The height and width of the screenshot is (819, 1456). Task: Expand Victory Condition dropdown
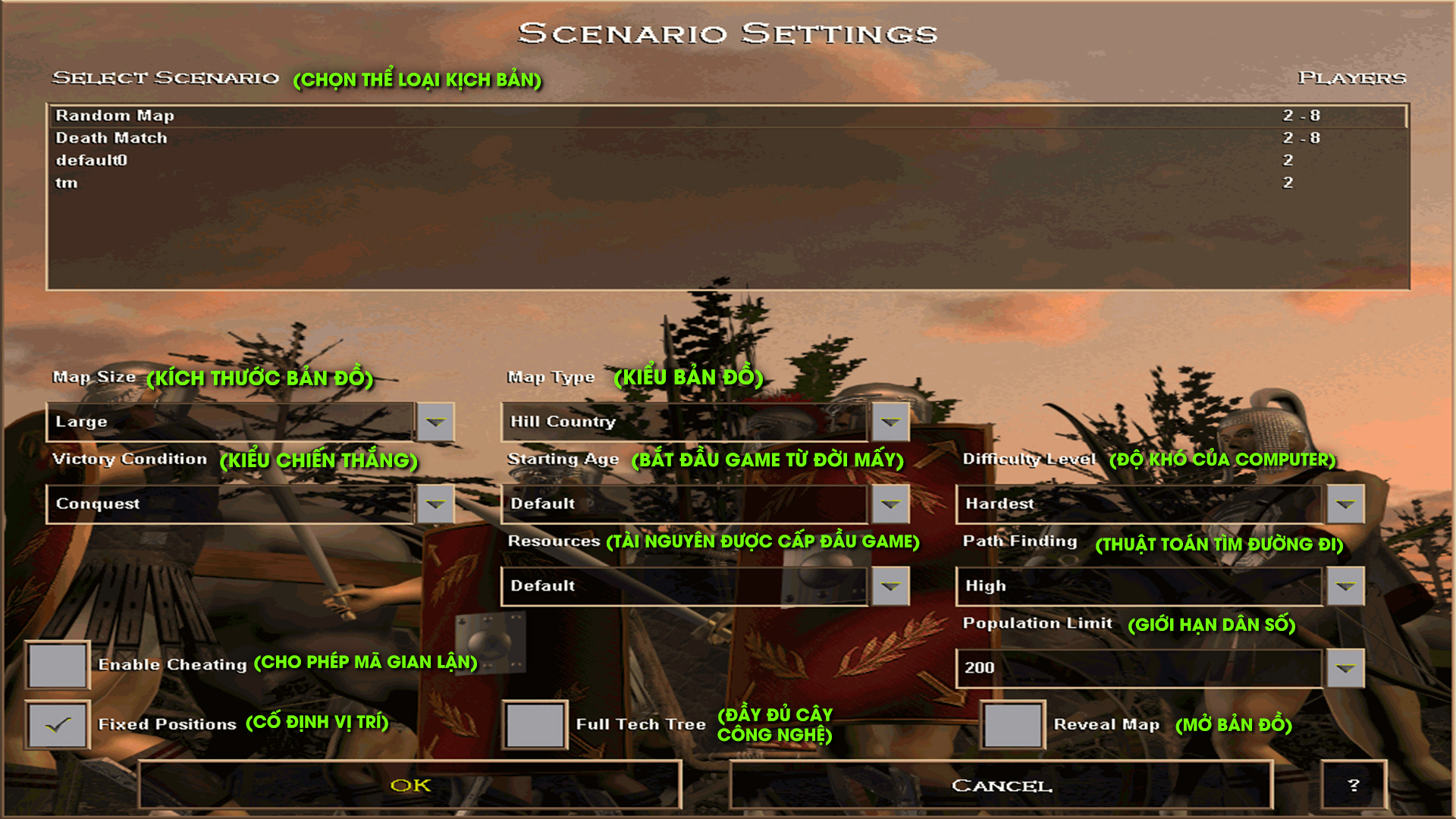click(435, 503)
